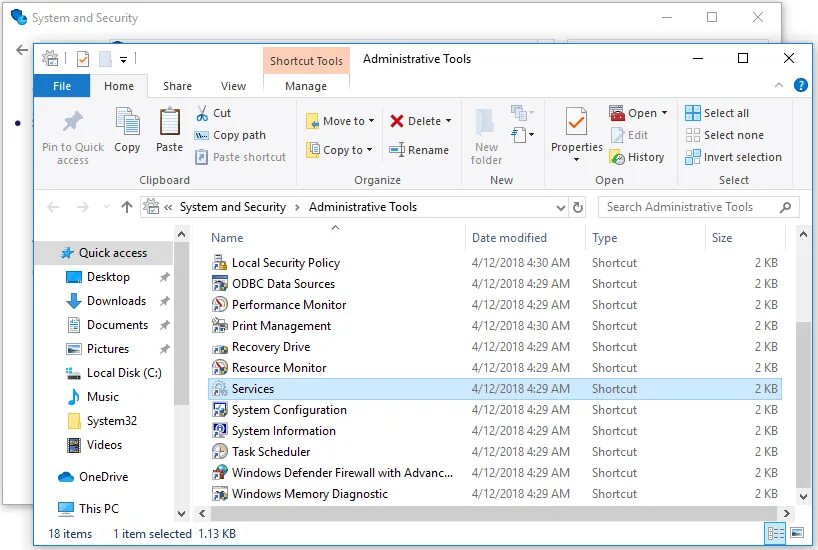This screenshot has height=550, width=818.
Task: Open the Manage tab under Shortcut Tools
Action: (x=306, y=86)
